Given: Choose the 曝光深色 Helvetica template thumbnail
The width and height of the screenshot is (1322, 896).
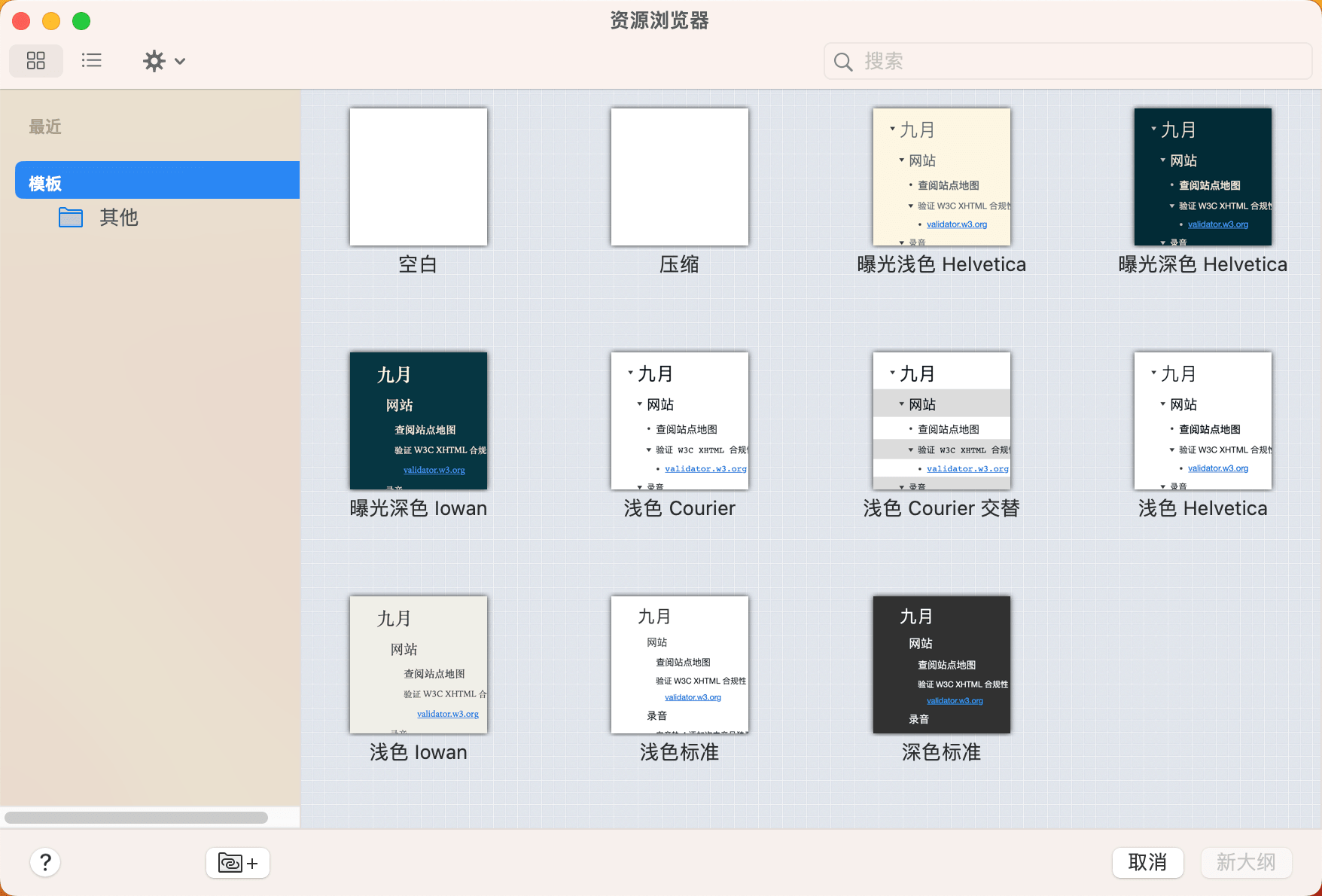Looking at the screenshot, I should pyautogui.click(x=1203, y=177).
